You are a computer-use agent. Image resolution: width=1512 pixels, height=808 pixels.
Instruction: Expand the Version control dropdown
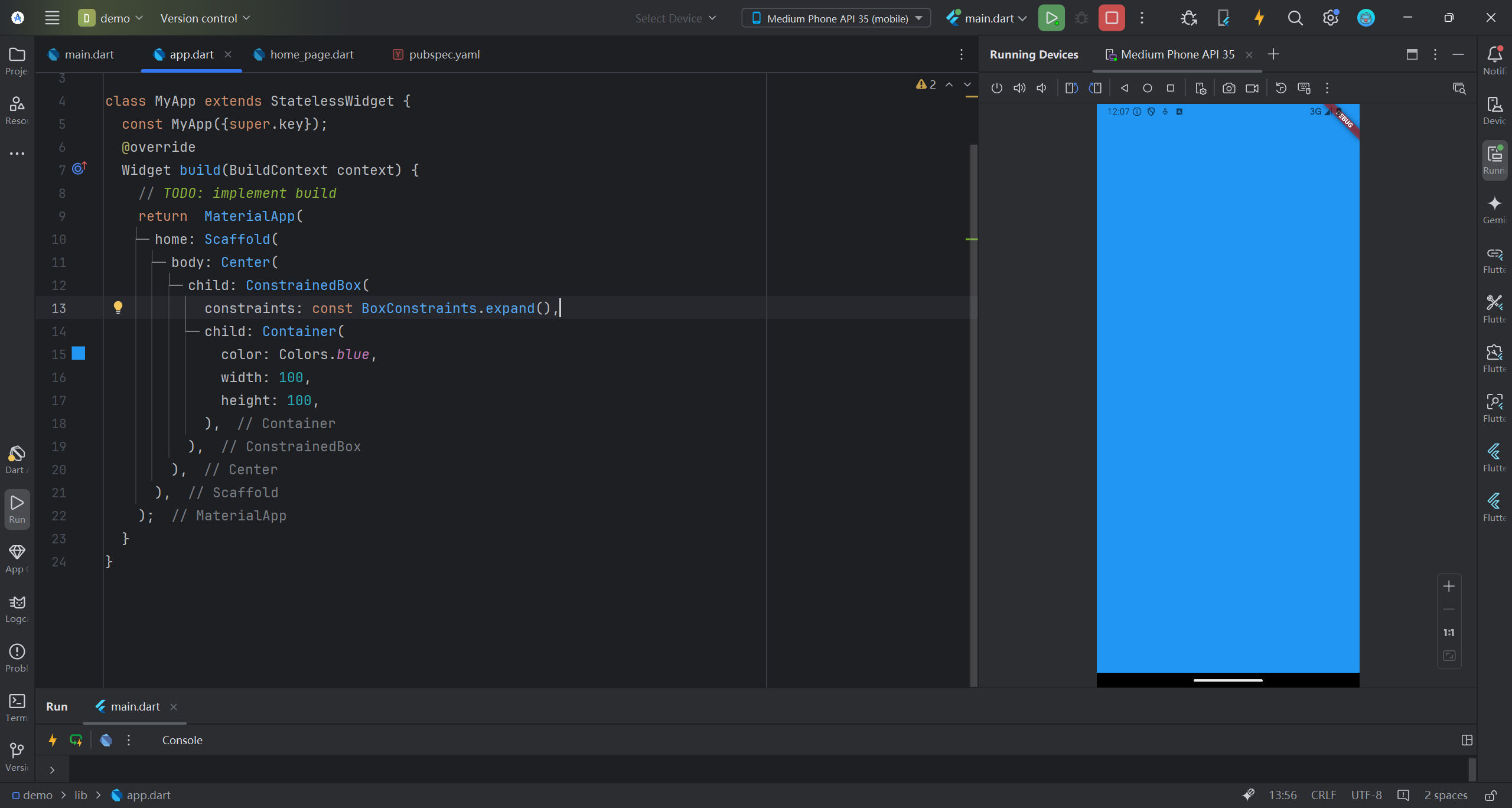coord(205,18)
